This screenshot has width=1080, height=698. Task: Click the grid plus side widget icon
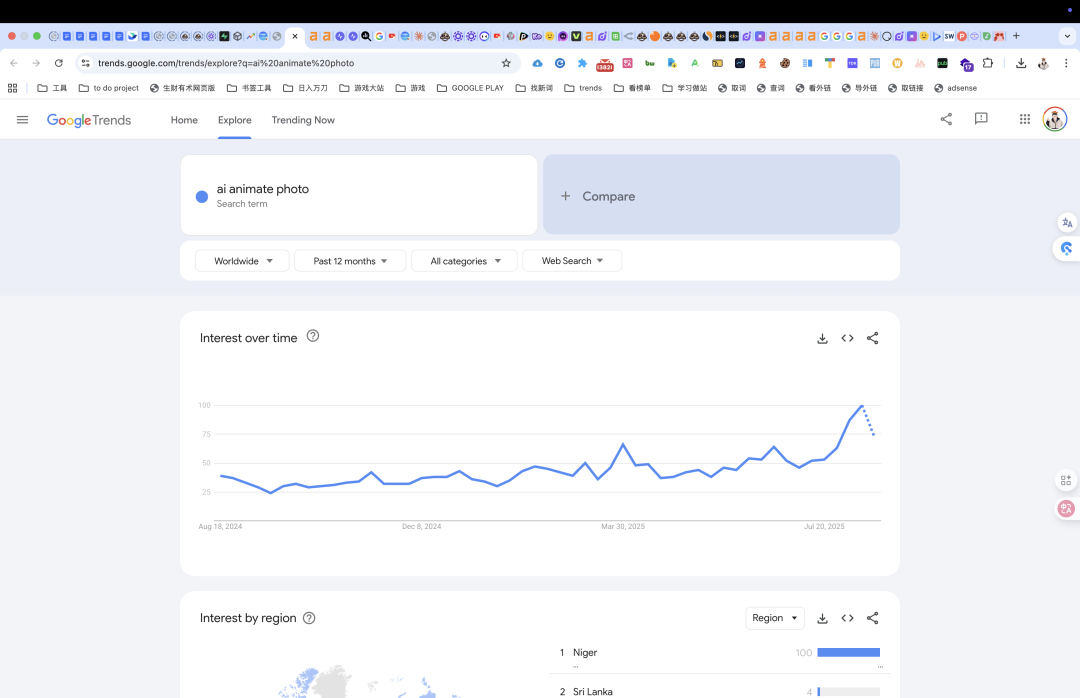[1066, 480]
